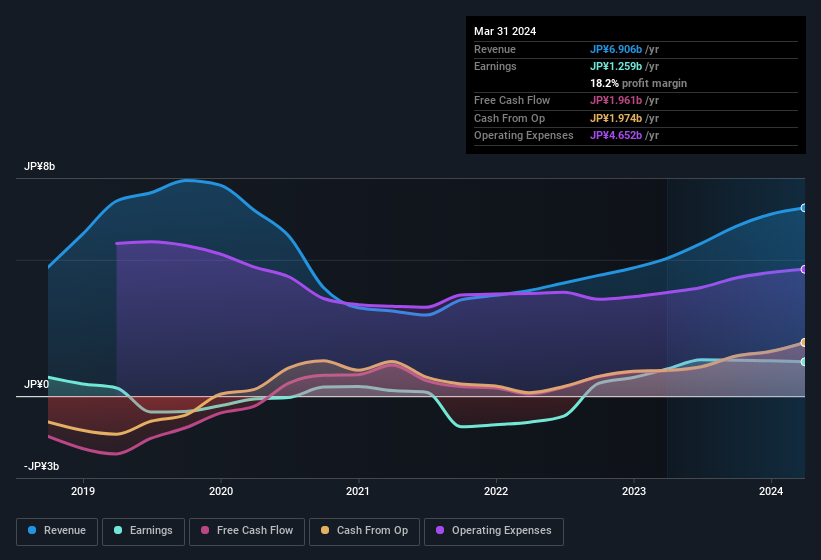Click the JP¥4.652b operating expenses value
The width and height of the screenshot is (821, 560).
[x=616, y=136]
